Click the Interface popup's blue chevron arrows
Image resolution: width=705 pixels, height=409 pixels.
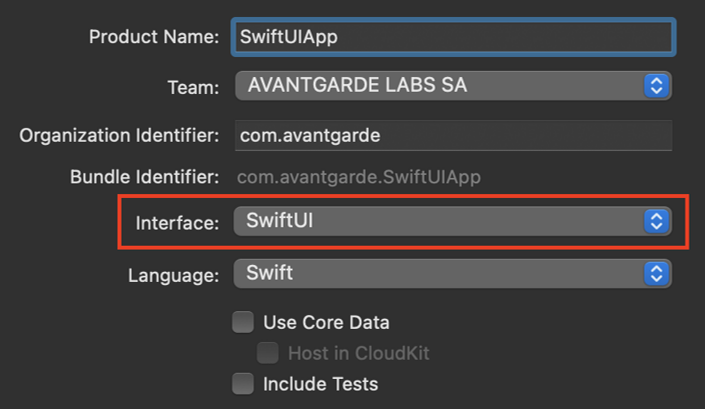pos(656,221)
